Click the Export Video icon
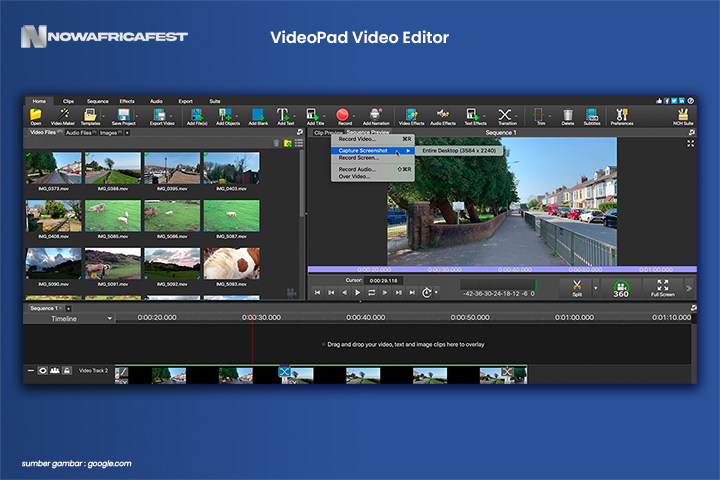This screenshot has height=480, width=720. point(160,116)
